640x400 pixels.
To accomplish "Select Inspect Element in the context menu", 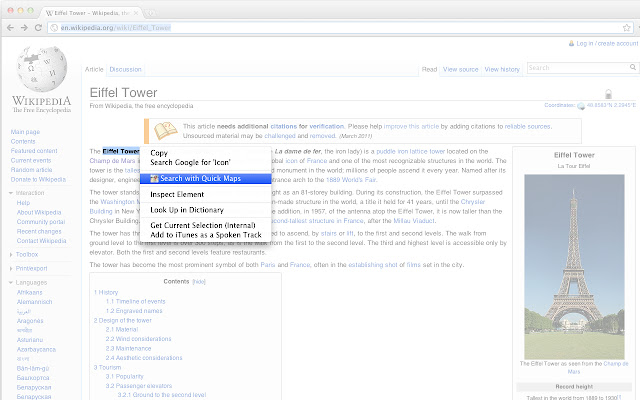I will coord(177,194).
